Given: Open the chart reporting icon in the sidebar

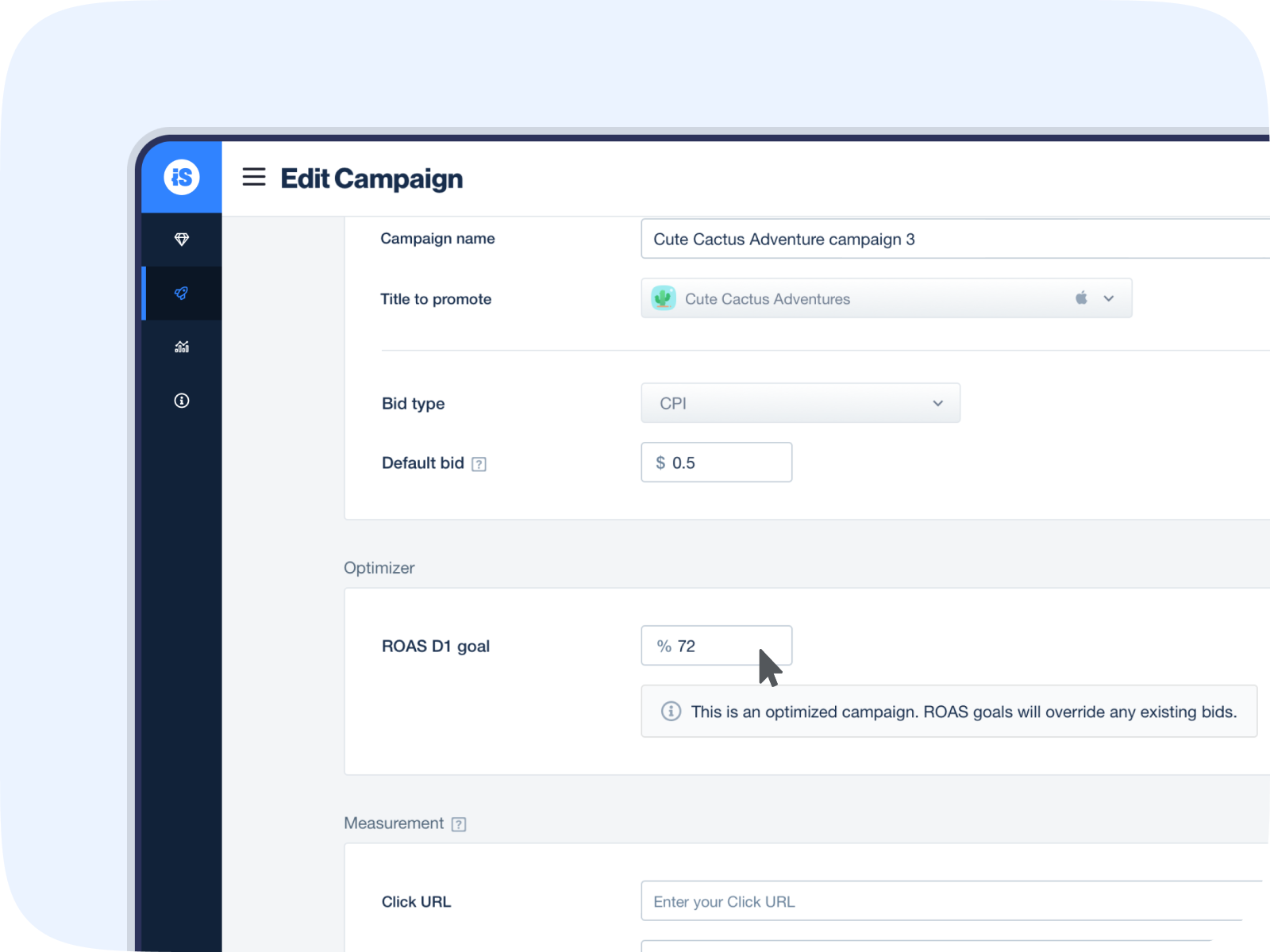Looking at the screenshot, I should pos(182,347).
